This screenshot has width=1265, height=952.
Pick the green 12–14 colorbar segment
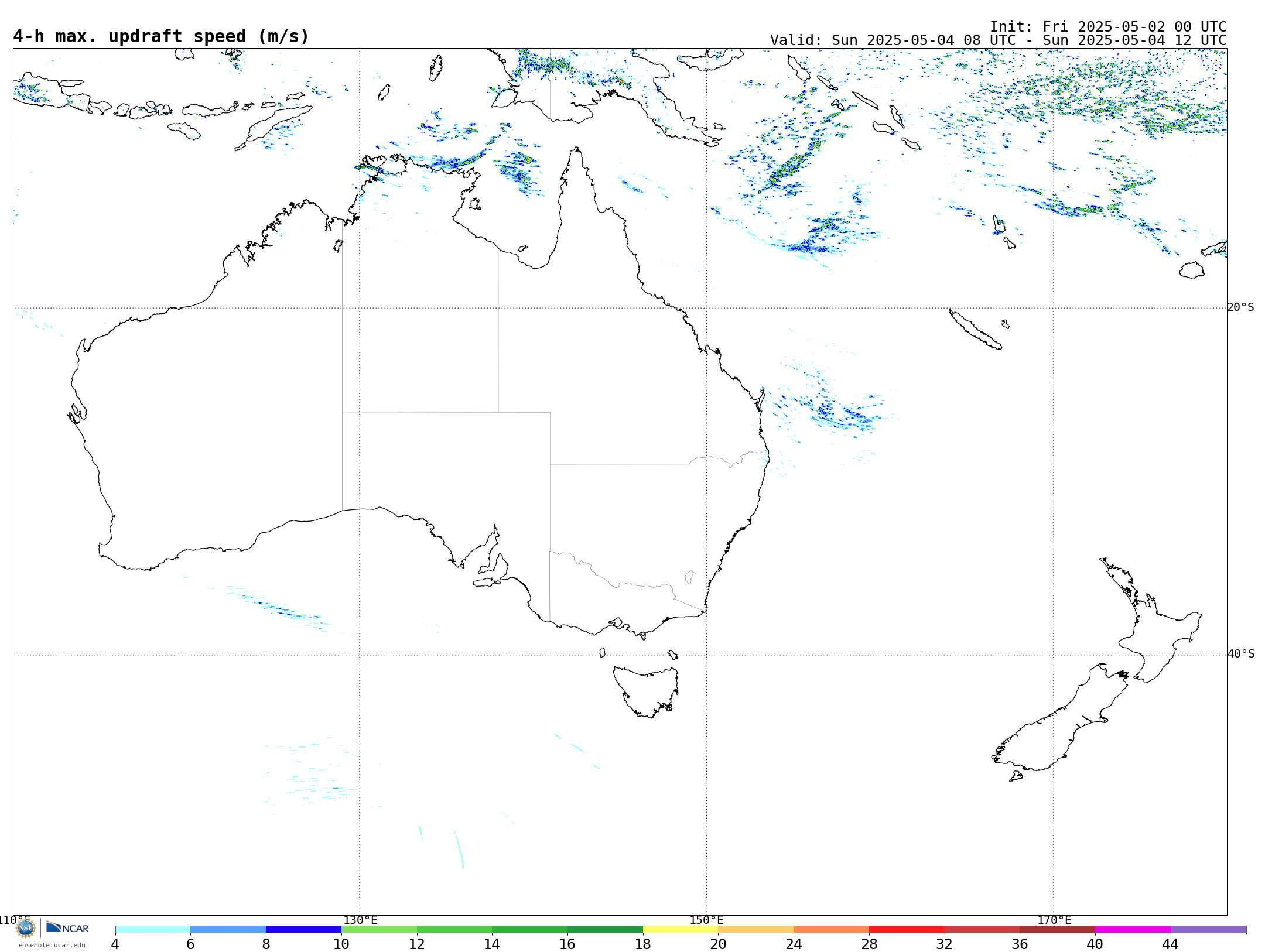[454, 930]
